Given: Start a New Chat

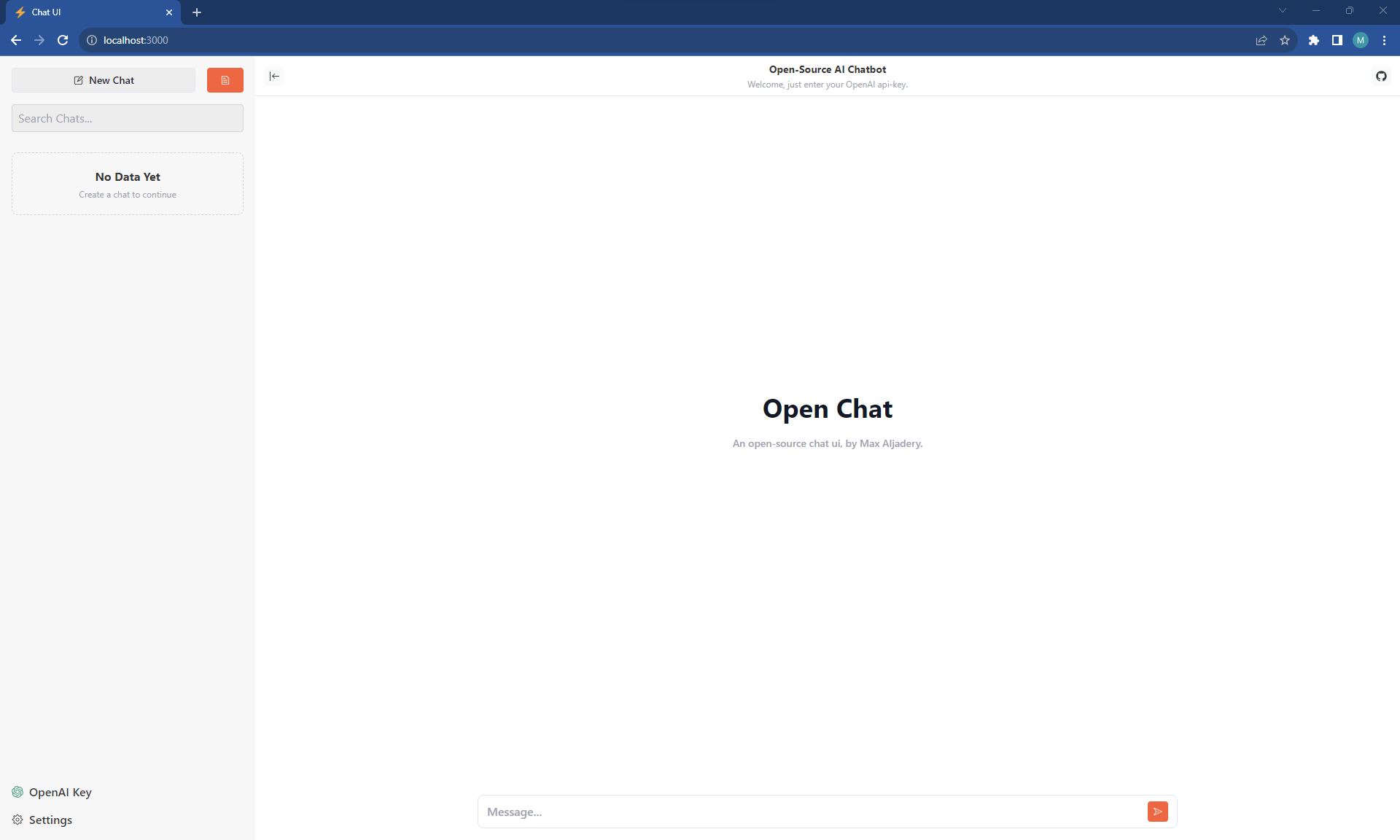Looking at the screenshot, I should pos(104,80).
